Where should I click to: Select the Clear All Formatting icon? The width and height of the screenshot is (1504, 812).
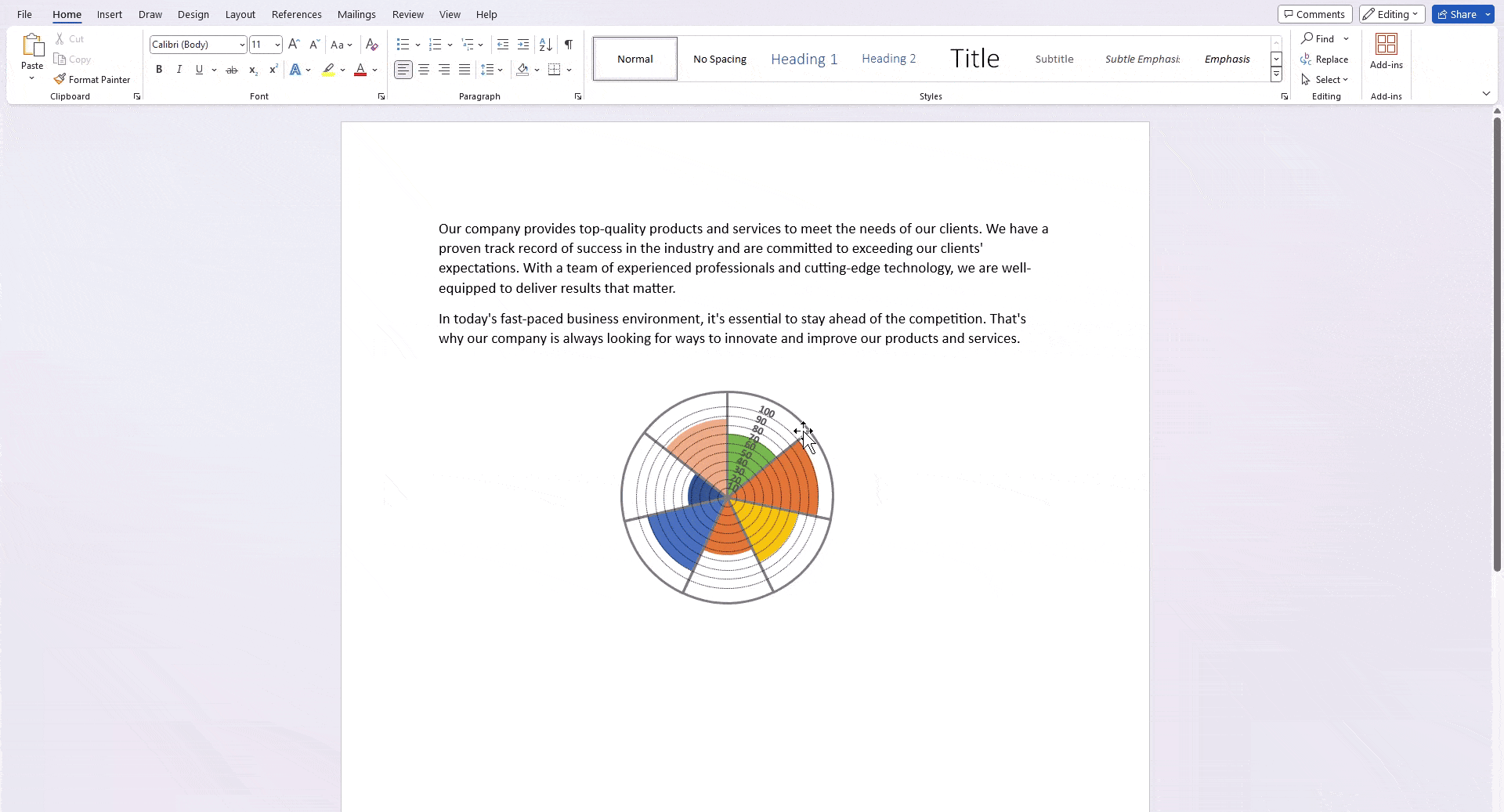point(371,45)
